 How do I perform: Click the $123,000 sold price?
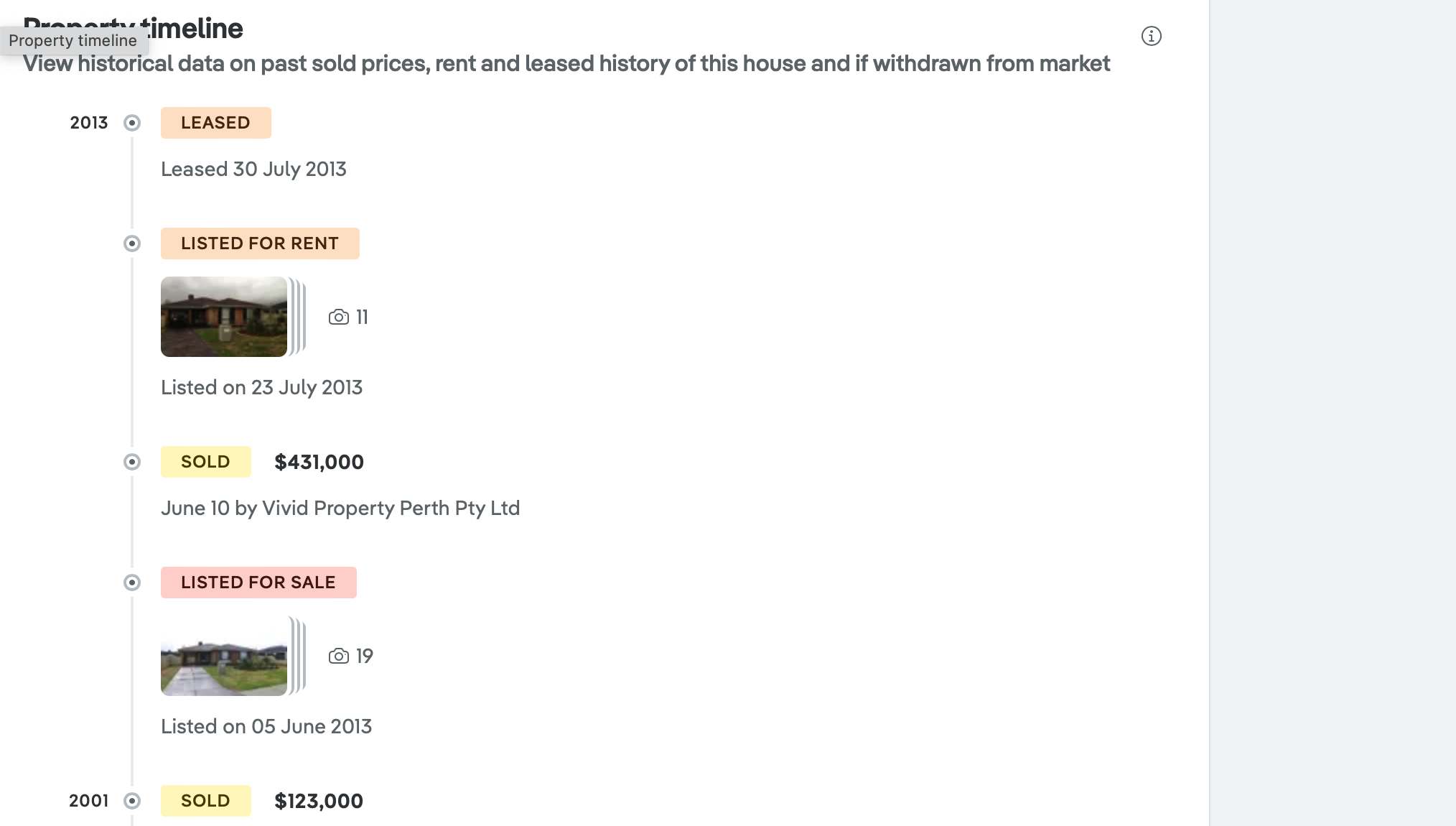click(319, 801)
